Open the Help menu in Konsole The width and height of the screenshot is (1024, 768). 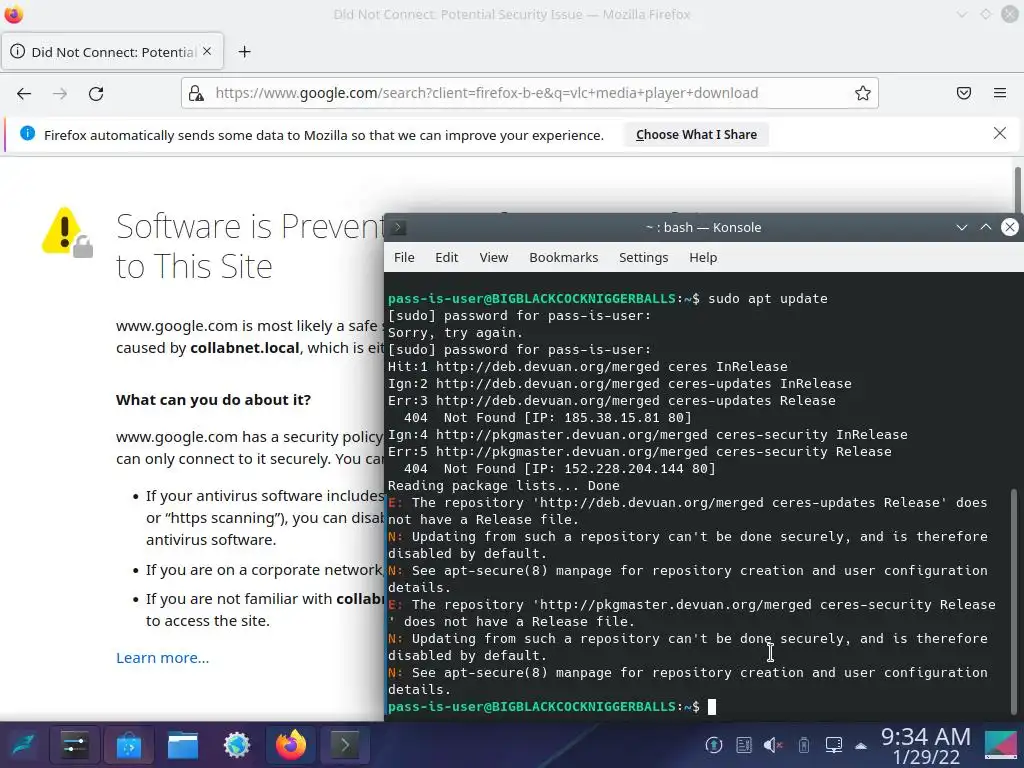tap(703, 257)
